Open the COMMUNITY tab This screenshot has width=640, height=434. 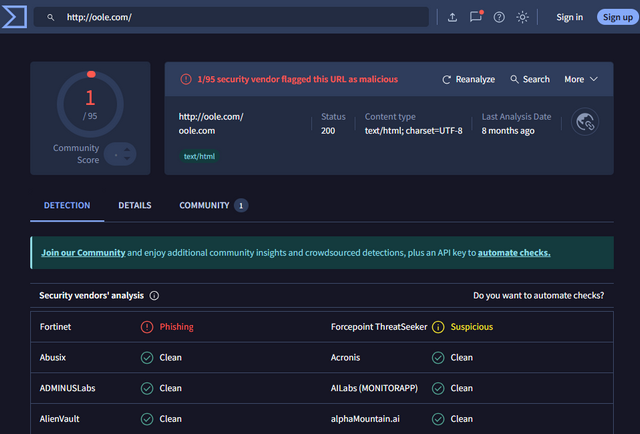pyautogui.click(x=213, y=205)
